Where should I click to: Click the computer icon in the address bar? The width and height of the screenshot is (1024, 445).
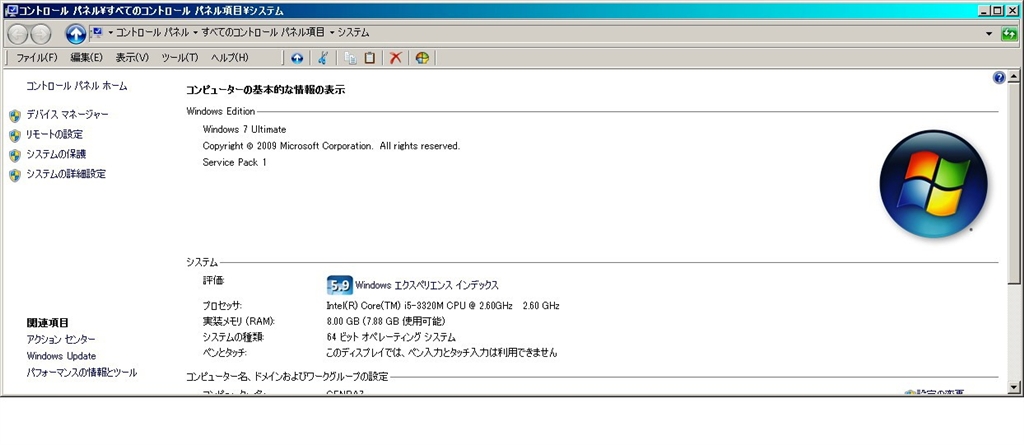(97, 32)
